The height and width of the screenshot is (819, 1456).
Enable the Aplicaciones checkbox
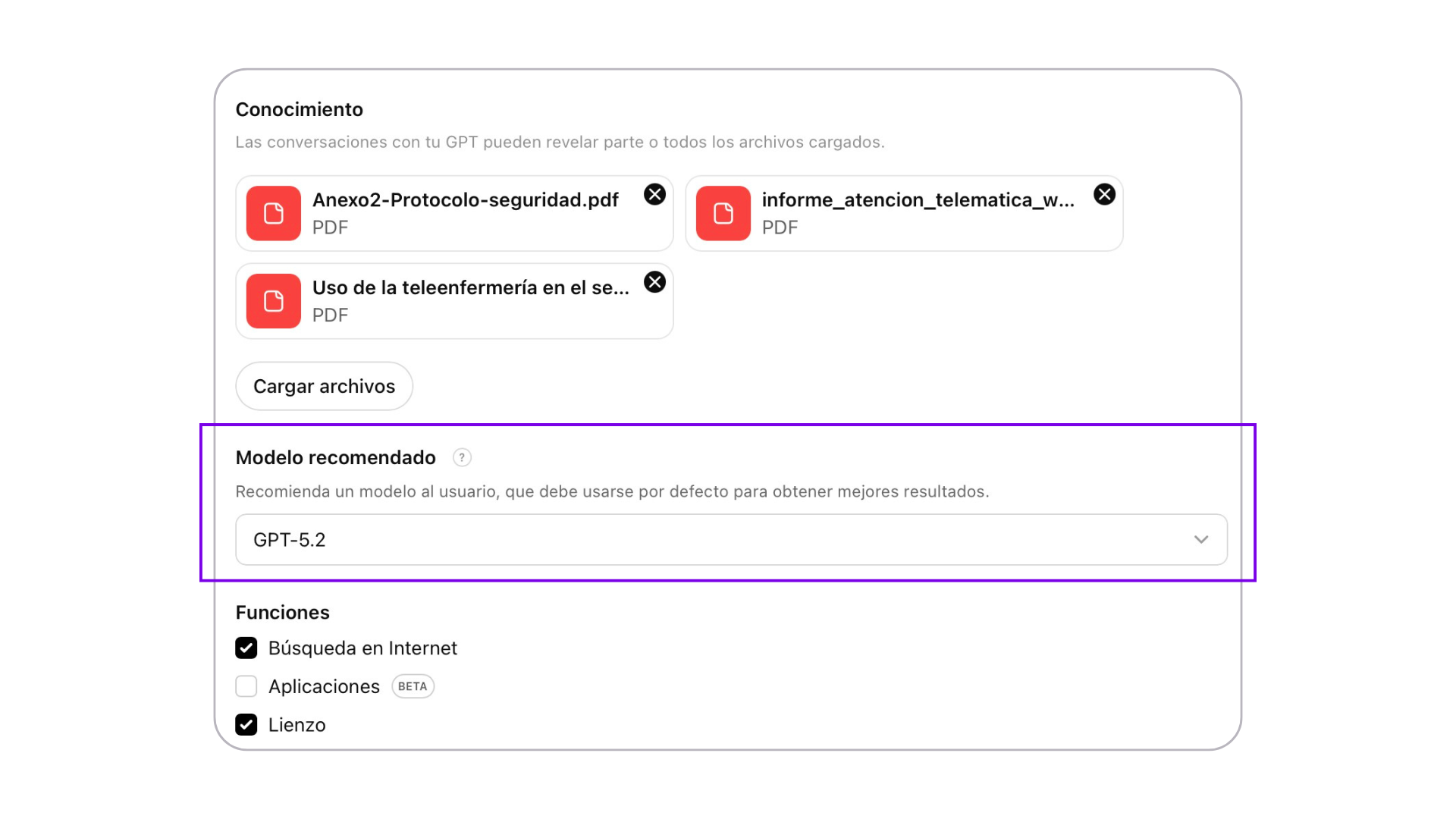pos(246,686)
